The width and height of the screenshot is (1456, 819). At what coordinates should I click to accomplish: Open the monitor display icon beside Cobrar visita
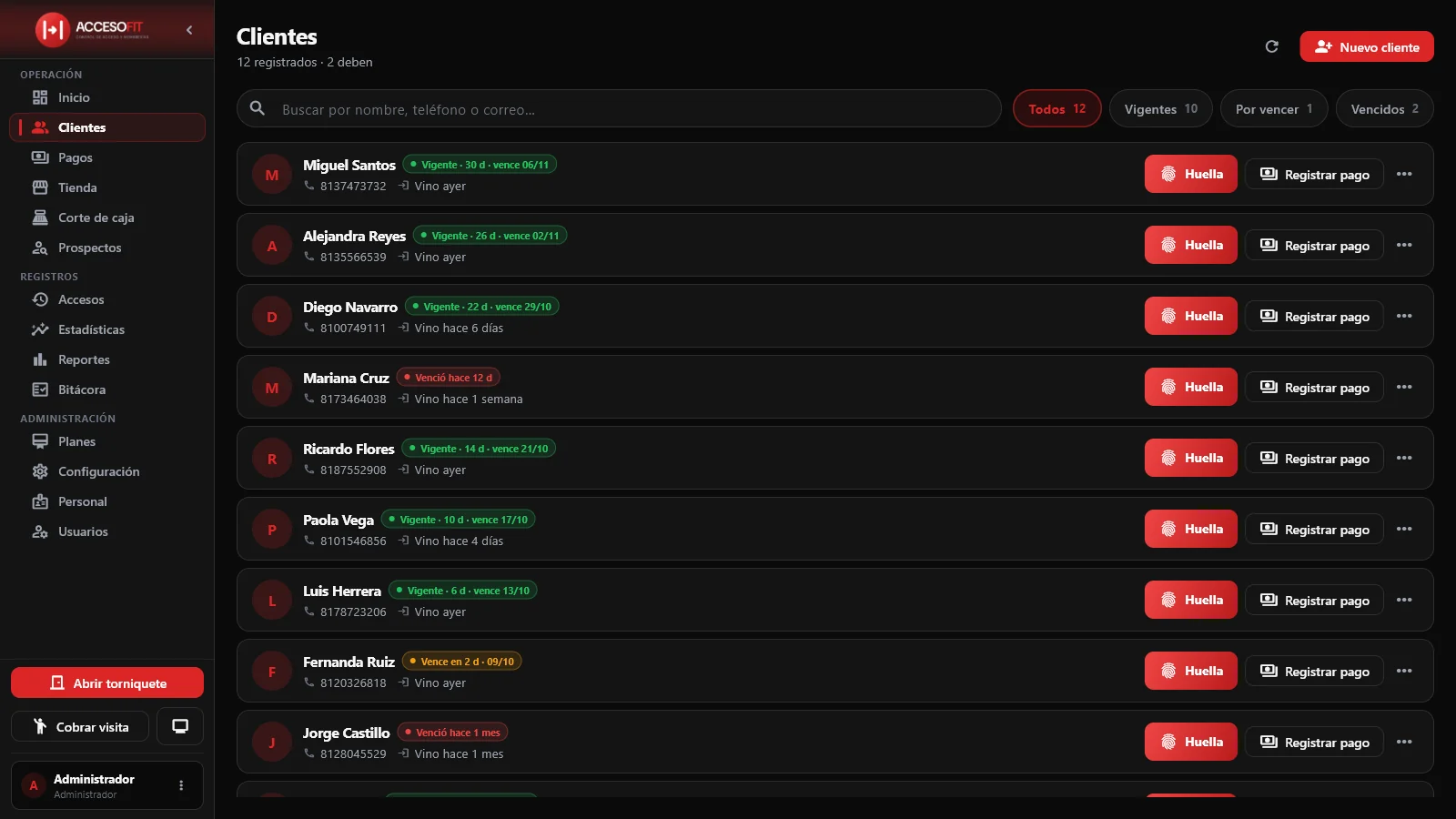click(x=180, y=726)
